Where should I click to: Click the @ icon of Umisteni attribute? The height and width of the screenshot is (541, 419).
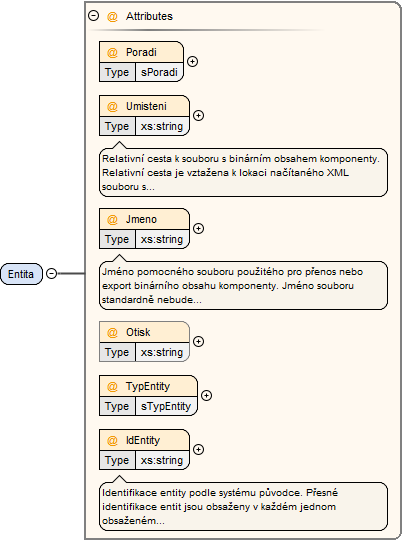coord(113,107)
